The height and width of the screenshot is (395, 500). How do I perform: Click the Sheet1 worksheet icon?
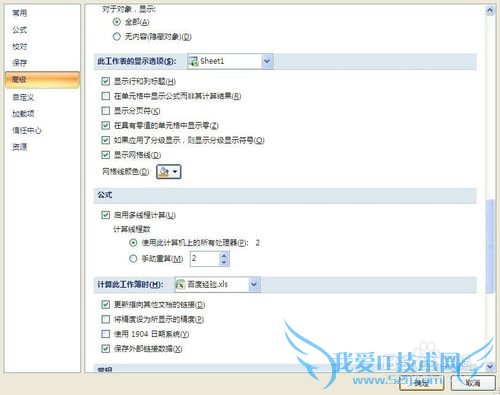tap(193, 61)
